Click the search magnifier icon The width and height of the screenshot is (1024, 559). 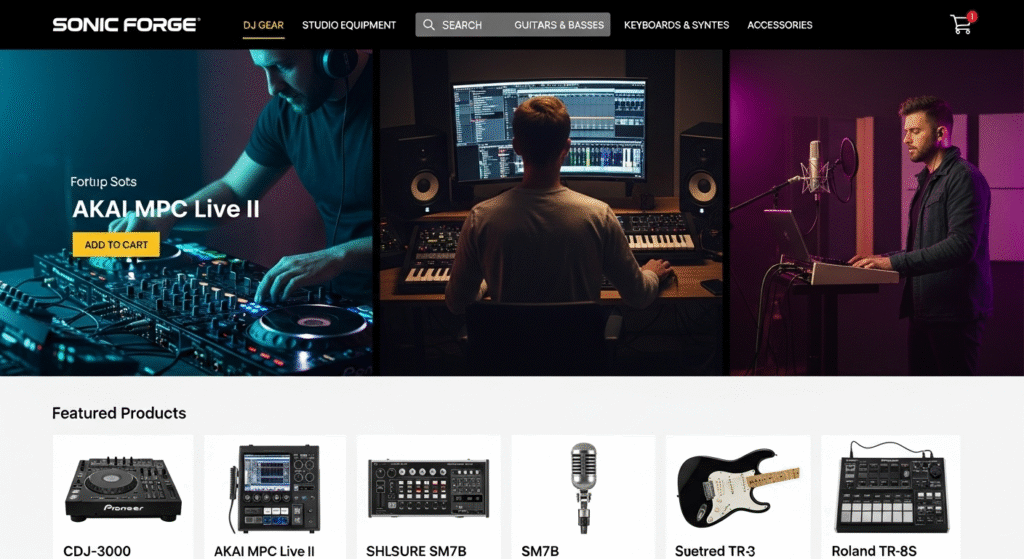click(428, 25)
